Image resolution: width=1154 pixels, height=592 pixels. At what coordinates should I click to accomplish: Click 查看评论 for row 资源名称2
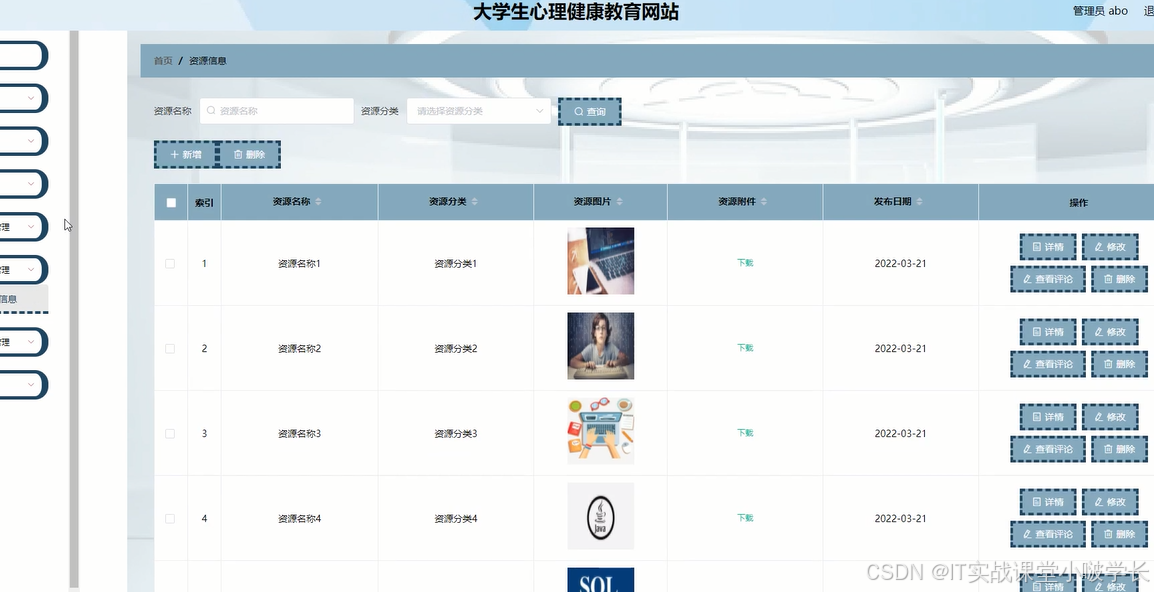pos(1048,364)
